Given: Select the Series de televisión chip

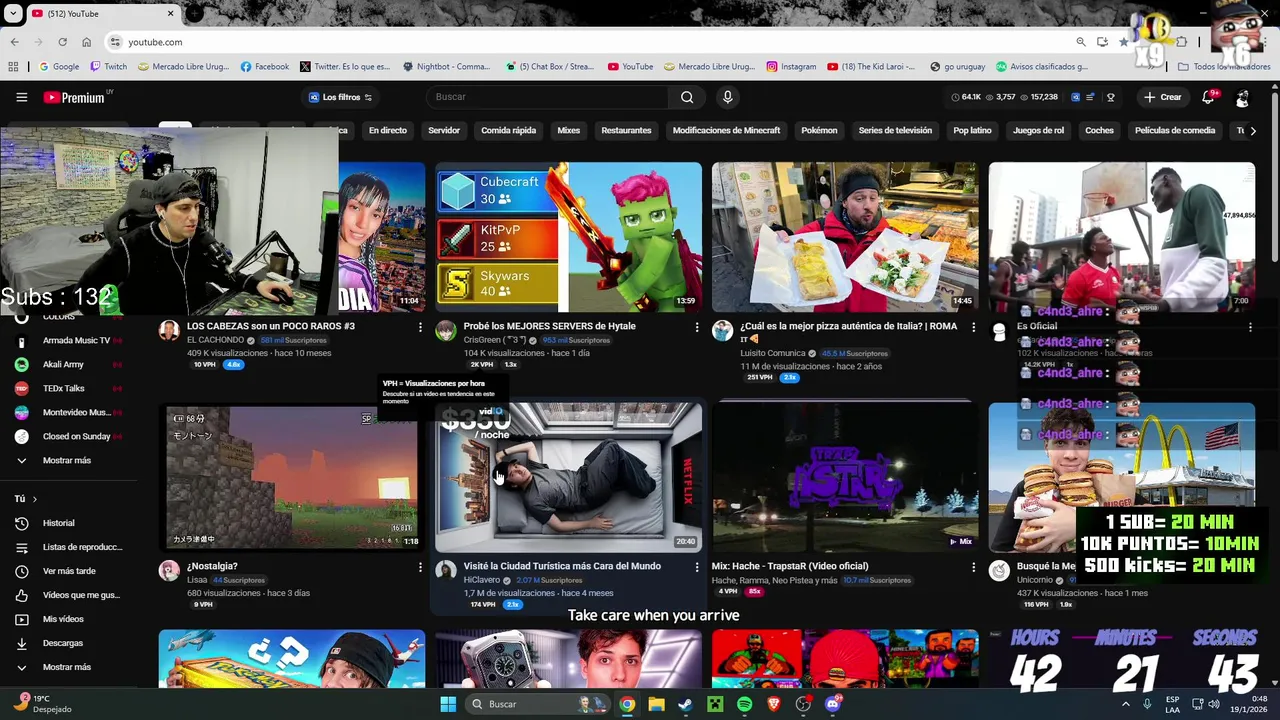Looking at the screenshot, I should click(x=895, y=131).
